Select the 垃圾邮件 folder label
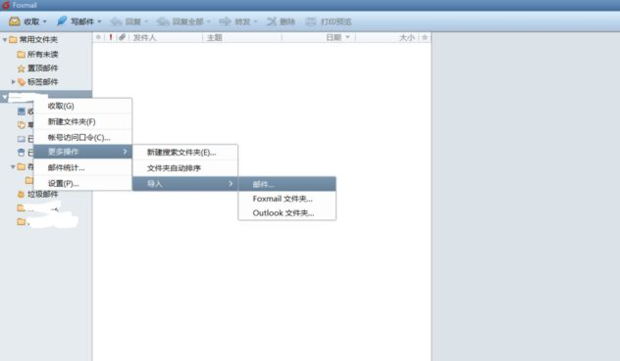Image resolution: width=620 pixels, height=361 pixels. tap(43, 194)
